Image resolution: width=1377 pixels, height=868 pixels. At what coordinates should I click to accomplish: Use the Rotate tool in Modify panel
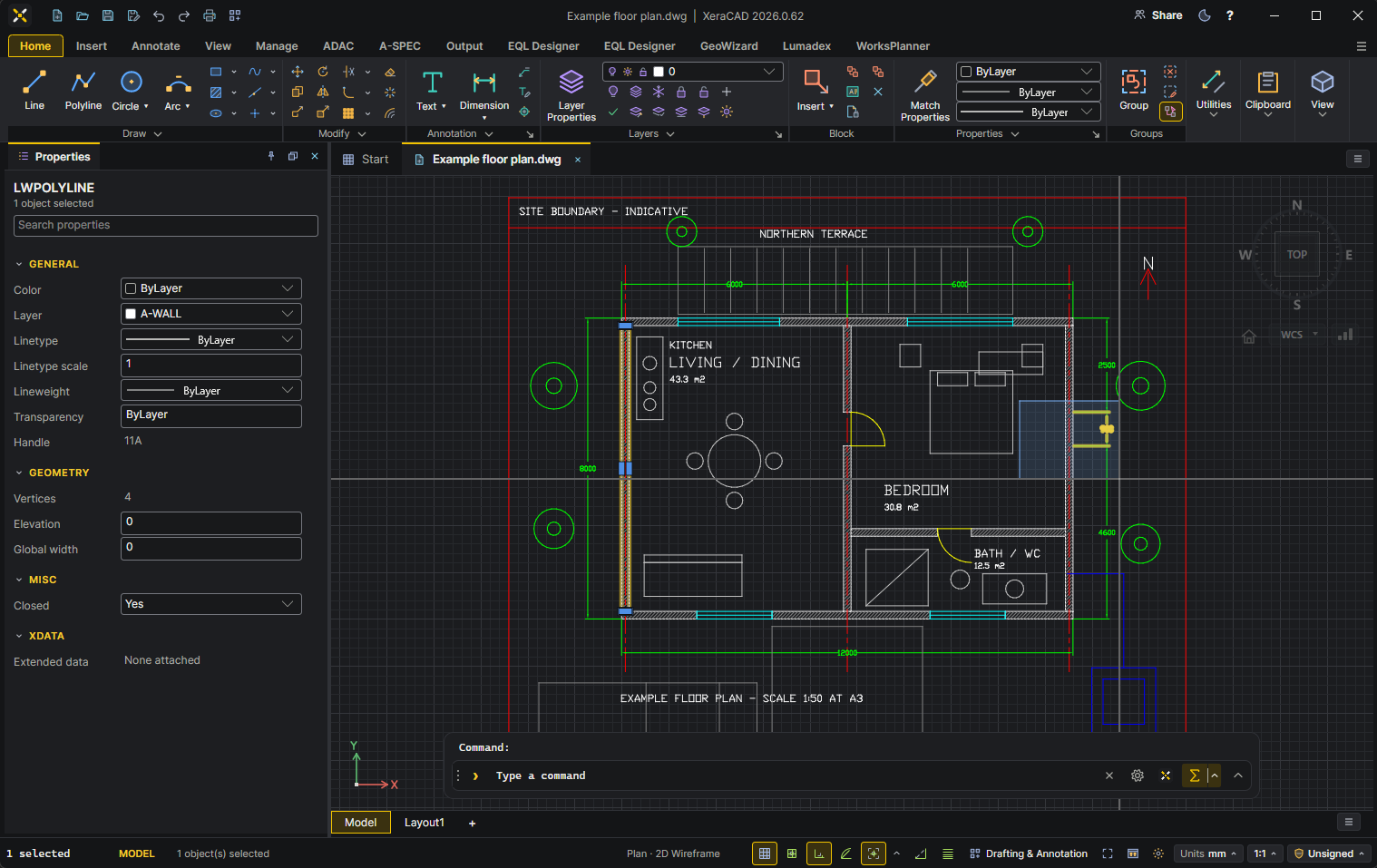click(323, 72)
